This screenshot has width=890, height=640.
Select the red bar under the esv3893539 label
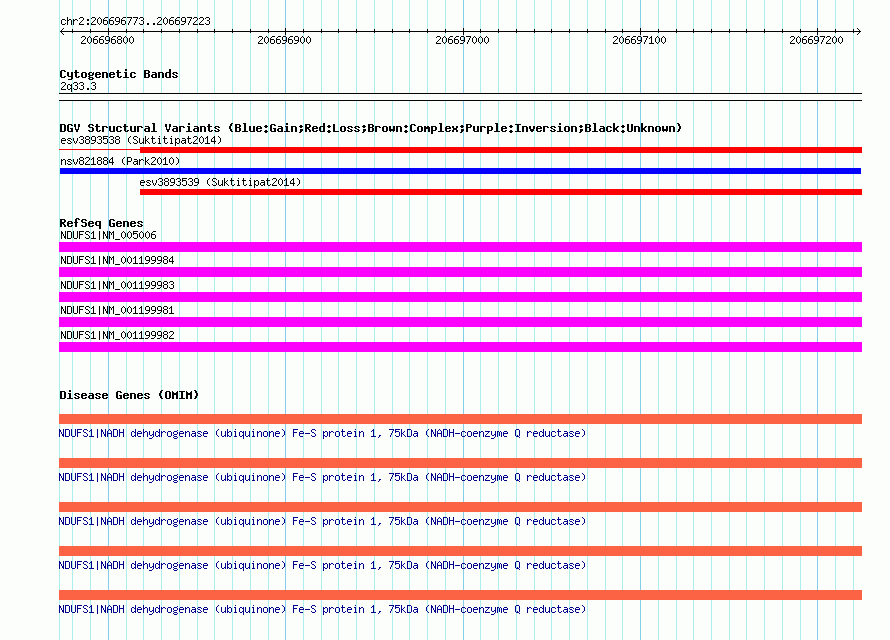500,192
